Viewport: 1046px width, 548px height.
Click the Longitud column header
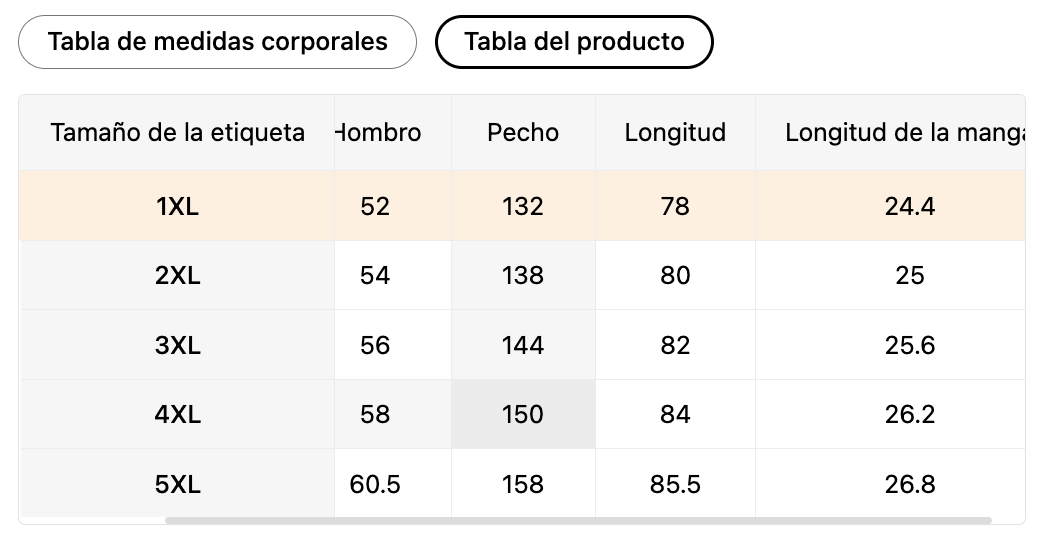[675, 132]
